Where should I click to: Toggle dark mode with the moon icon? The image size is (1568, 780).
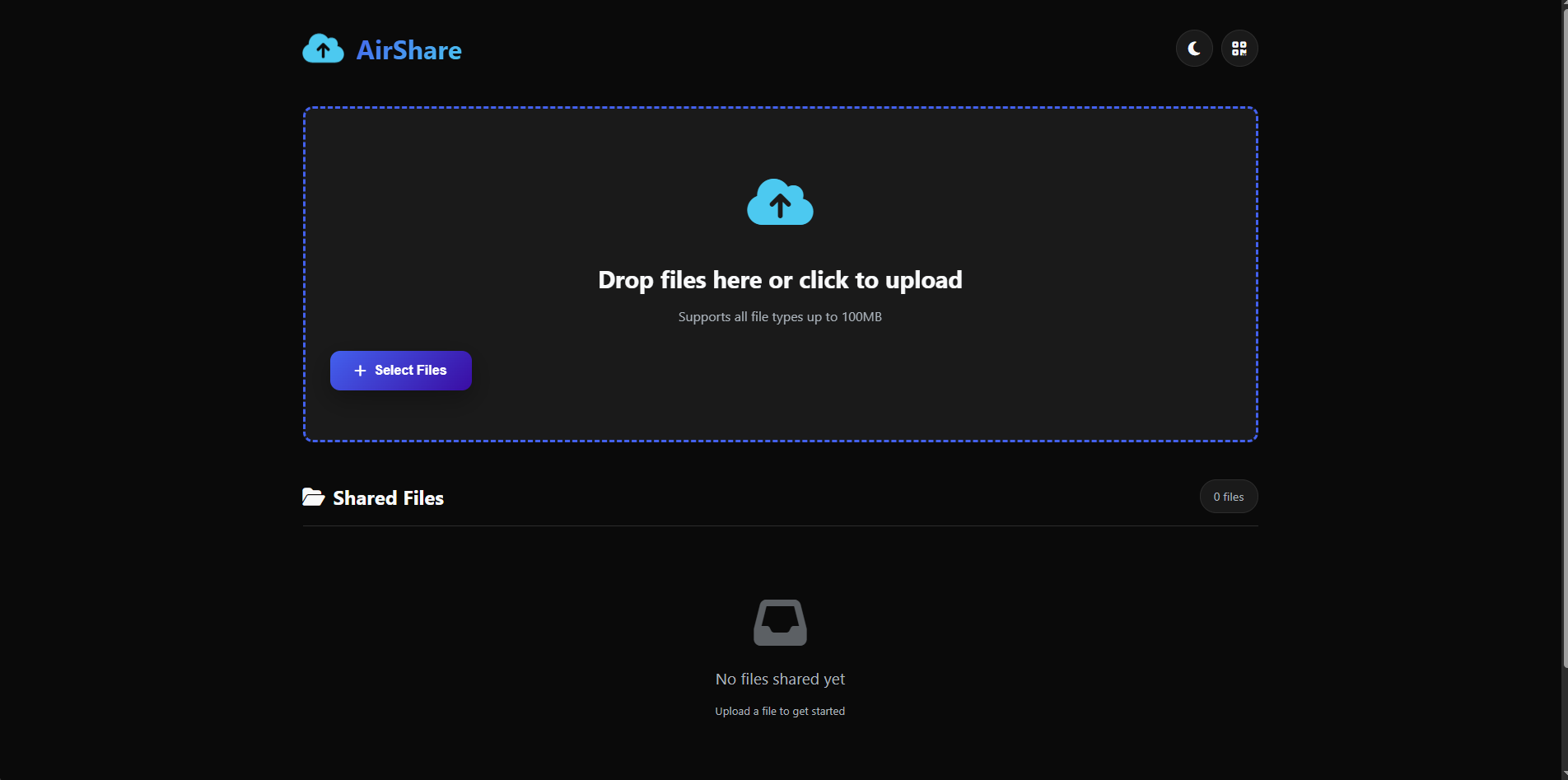pyautogui.click(x=1193, y=48)
